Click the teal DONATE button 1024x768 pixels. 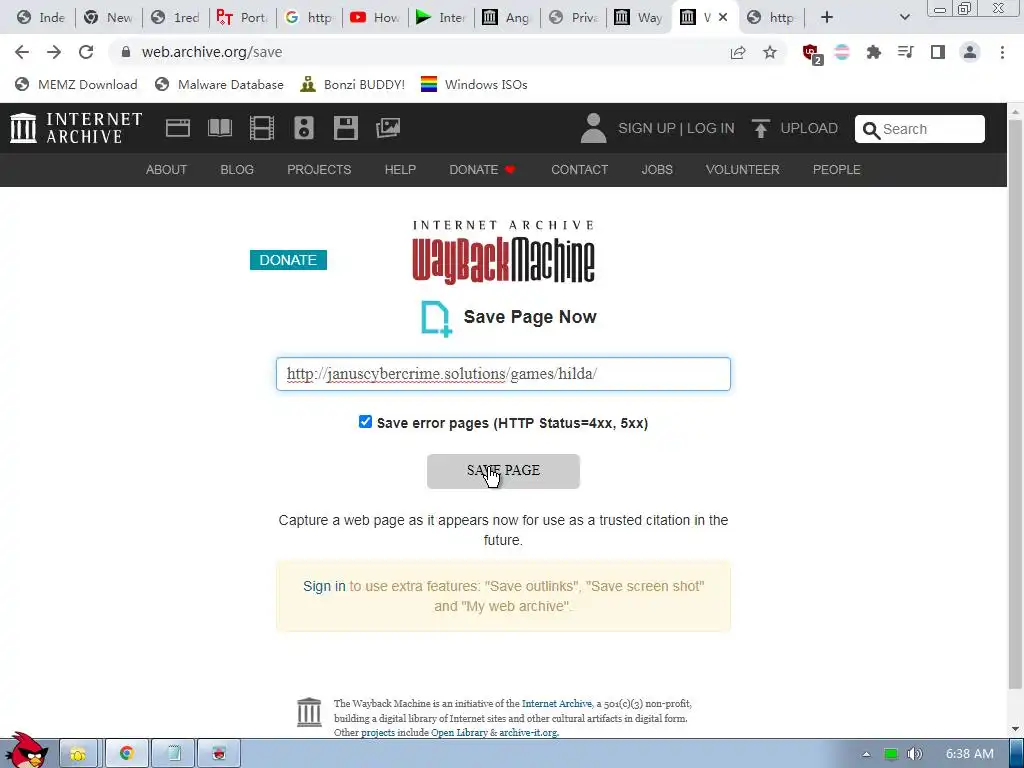(x=288, y=260)
